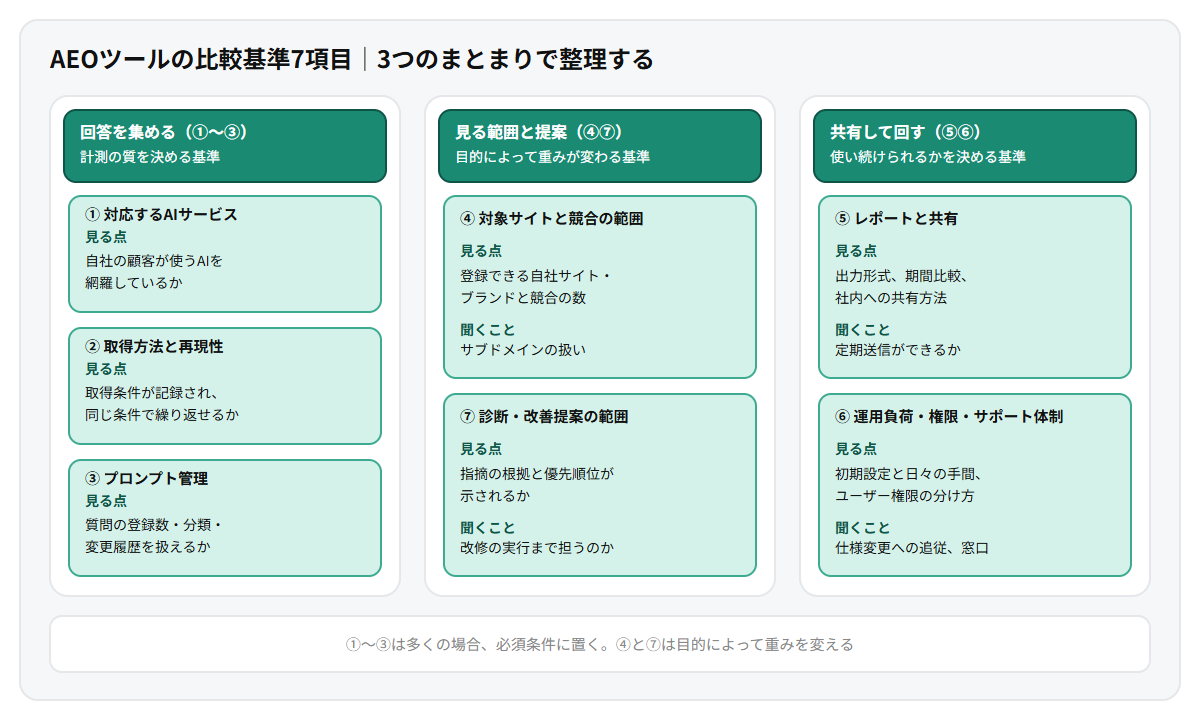Click the footer note starting '①〜③は多くの場合'
This screenshot has height=720, width=1200.
[x=600, y=644]
